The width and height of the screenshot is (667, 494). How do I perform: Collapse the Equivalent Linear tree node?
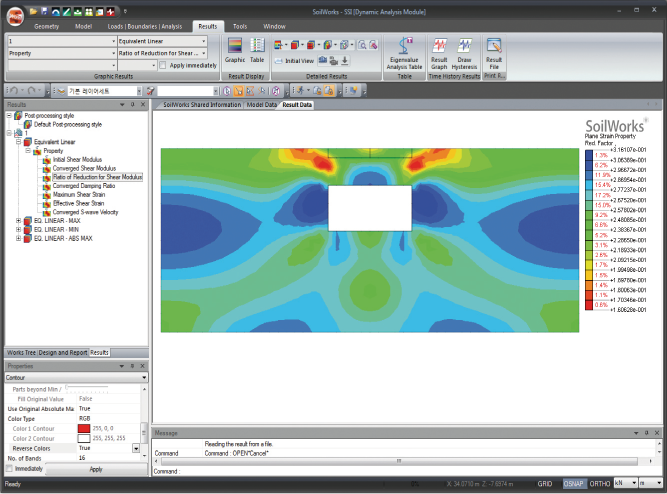tap(18, 142)
